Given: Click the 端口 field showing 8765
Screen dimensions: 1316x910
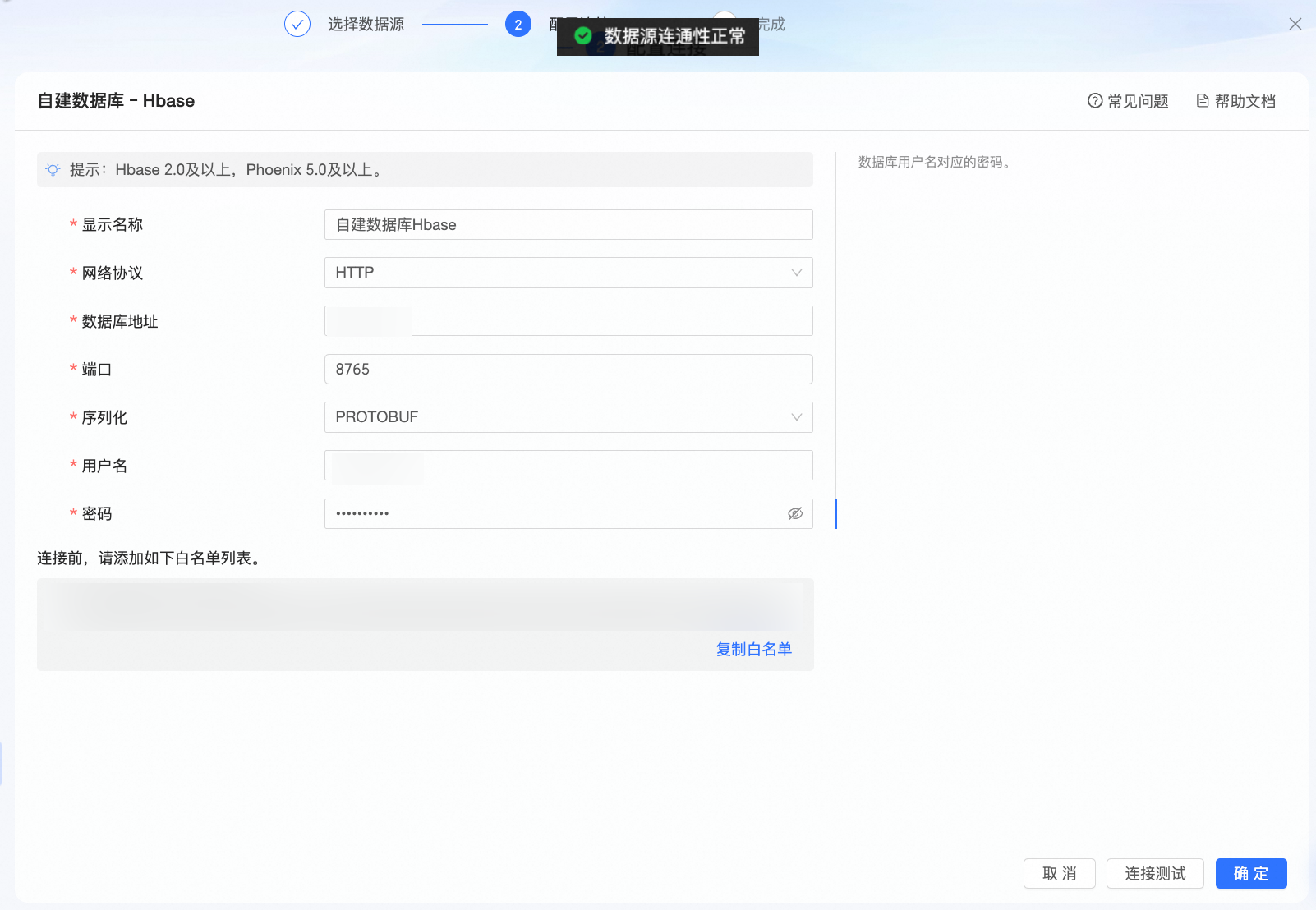Looking at the screenshot, I should (x=568, y=370).
